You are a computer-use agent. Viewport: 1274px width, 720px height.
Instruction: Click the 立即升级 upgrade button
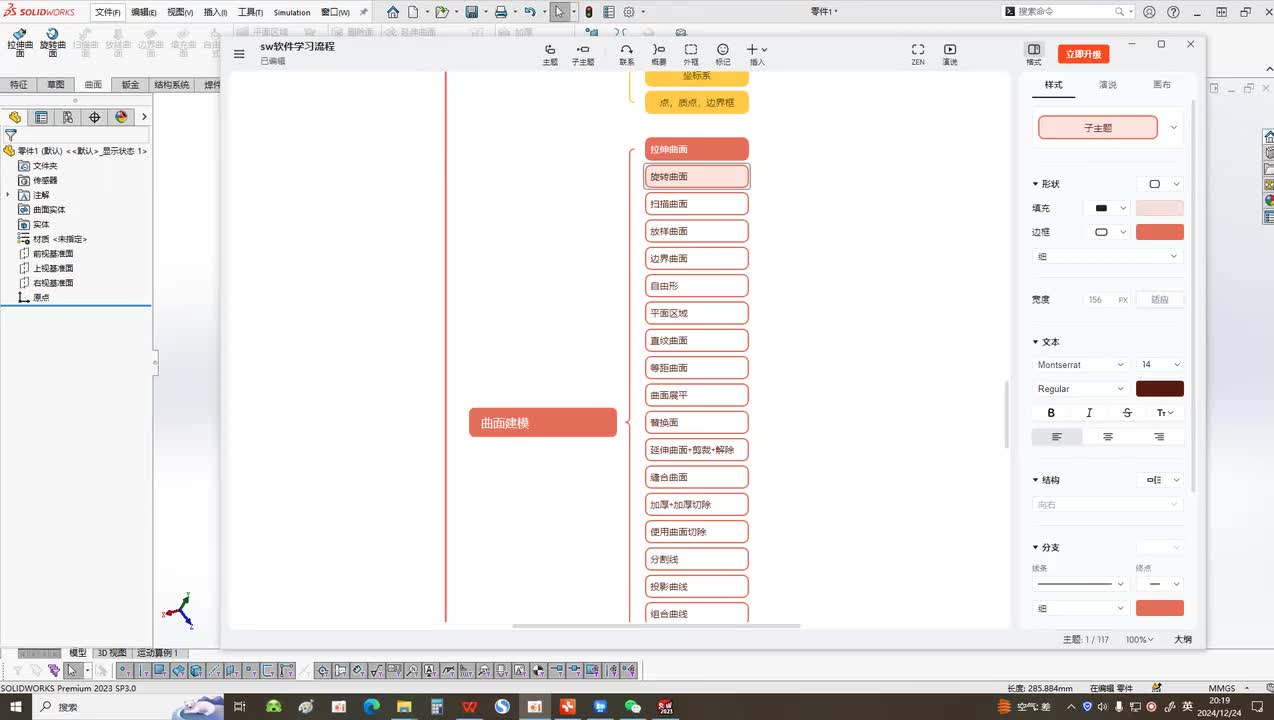tap(1083, 54)
